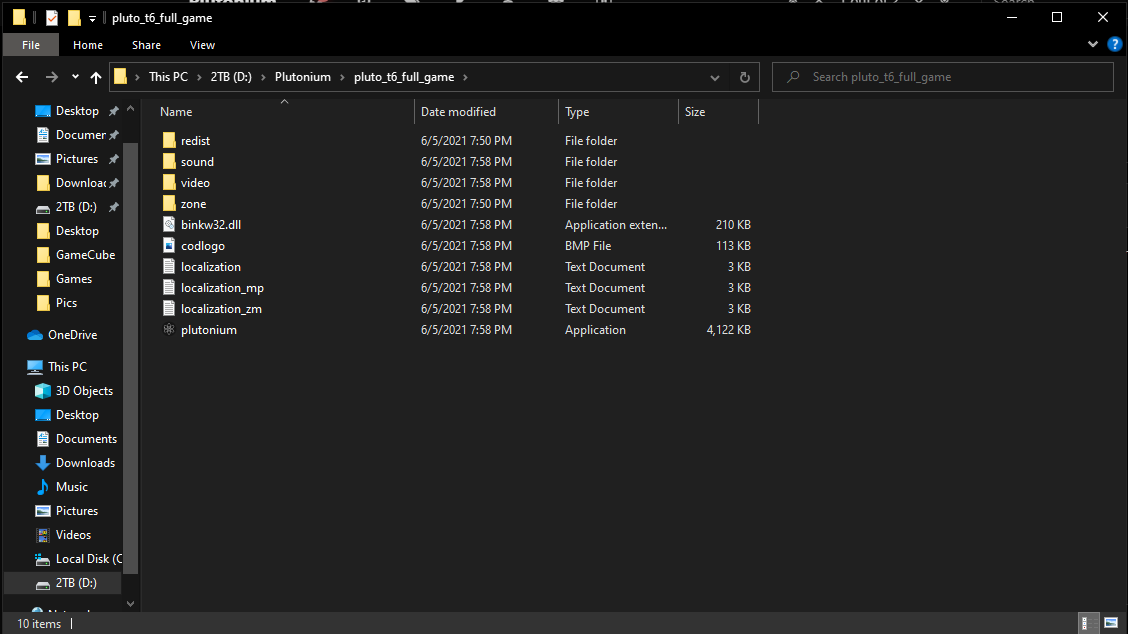Click the Properties quick access toolbar icon
1128x634 pixels.
pos(52,18)
